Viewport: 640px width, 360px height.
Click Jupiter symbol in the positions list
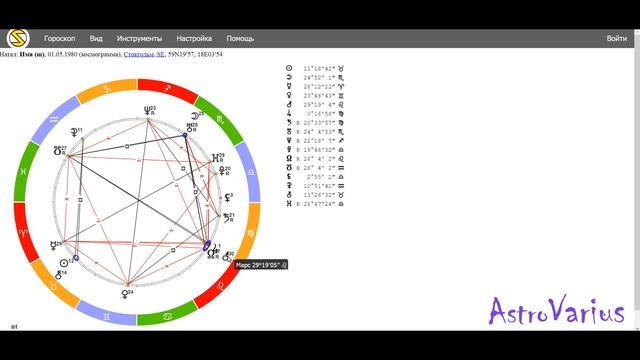(289, 113)
